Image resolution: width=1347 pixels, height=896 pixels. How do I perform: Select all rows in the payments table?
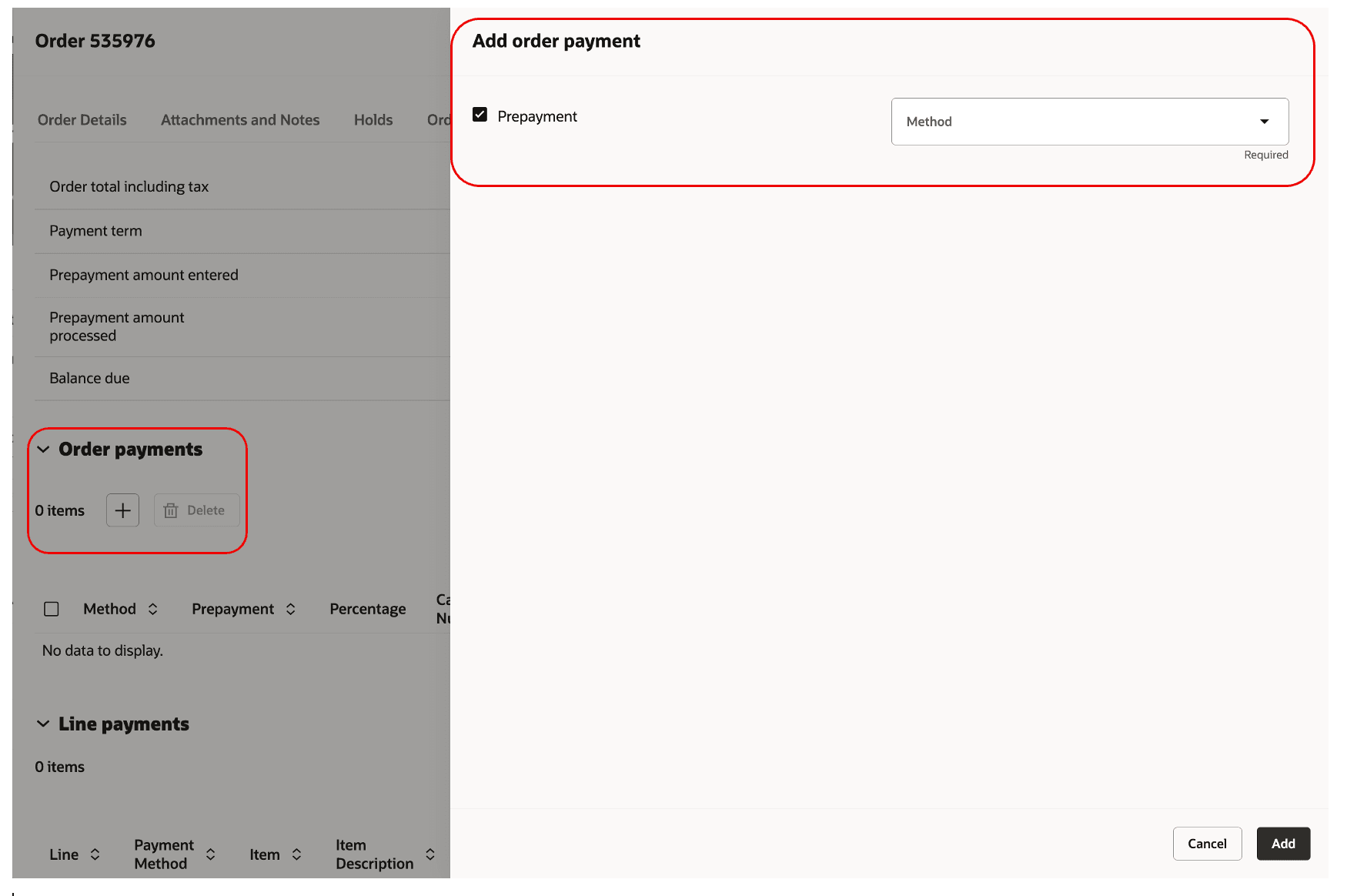51,608
